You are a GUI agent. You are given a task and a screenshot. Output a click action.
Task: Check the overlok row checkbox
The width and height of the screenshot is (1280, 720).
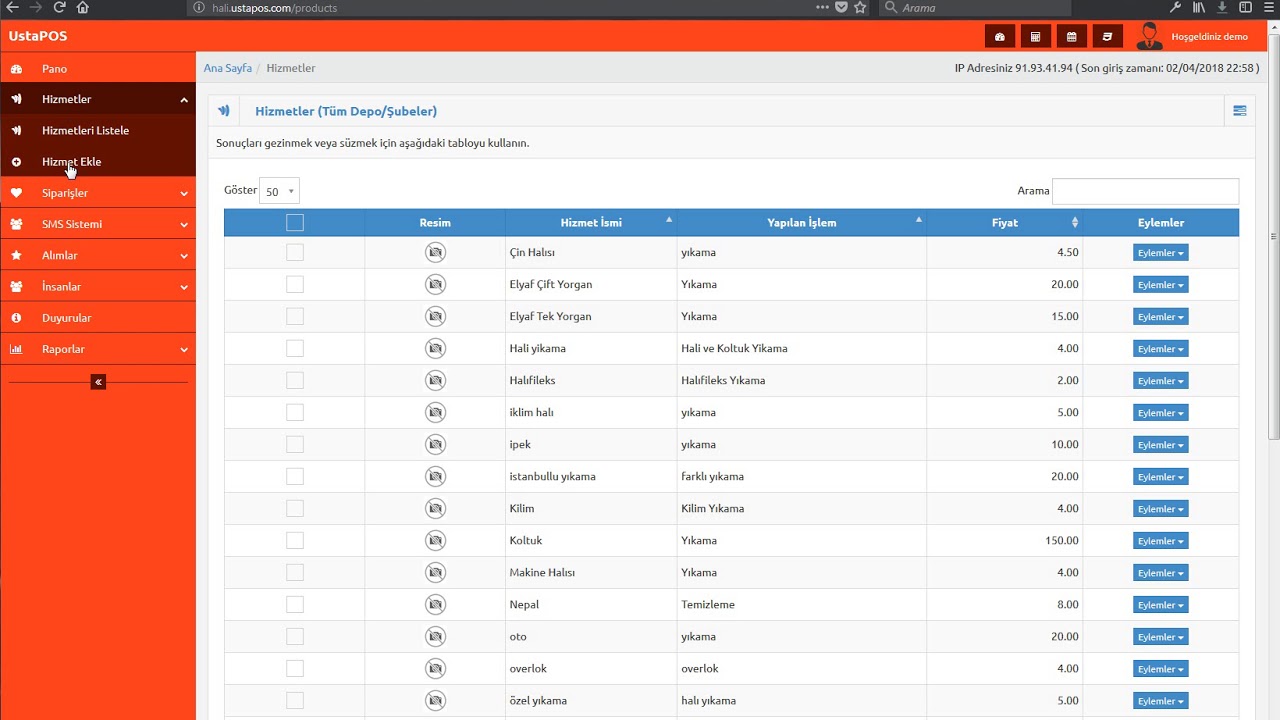[x=295, y=669]
